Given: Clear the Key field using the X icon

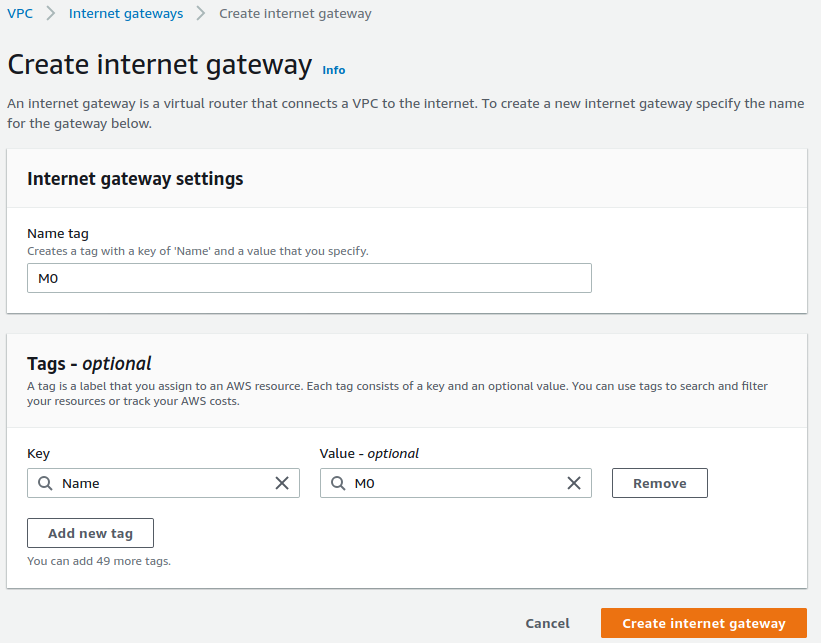Looking at the screenshot, I should click(x=281, y=483).
